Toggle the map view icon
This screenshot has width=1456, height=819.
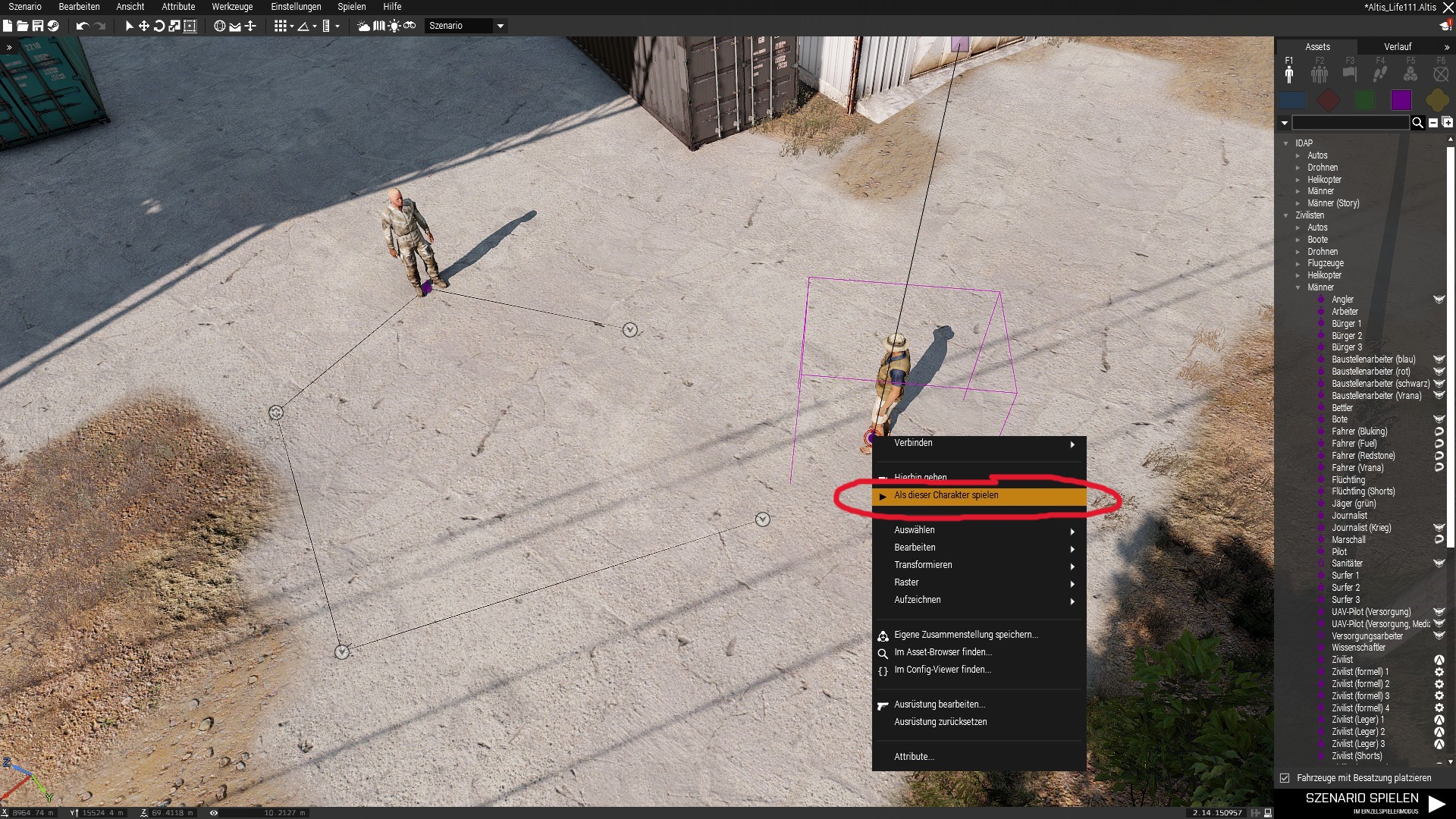click(x=379, y=26)
